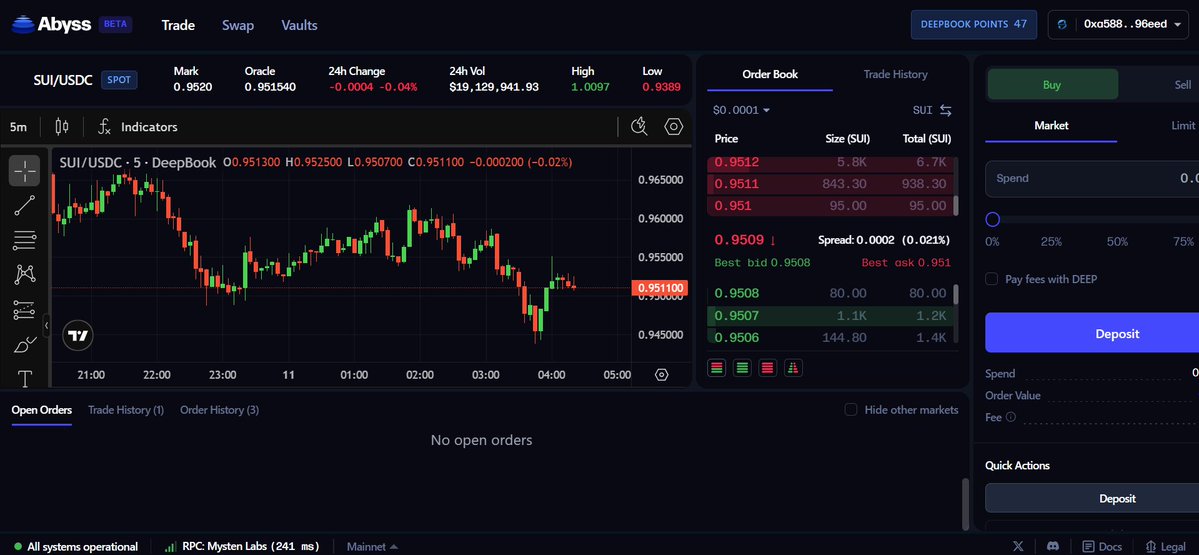The height and width of the screenshot is (555, 1199).
Task: Switch to Trade History tab beside Order Book
Action: (895, 74)
